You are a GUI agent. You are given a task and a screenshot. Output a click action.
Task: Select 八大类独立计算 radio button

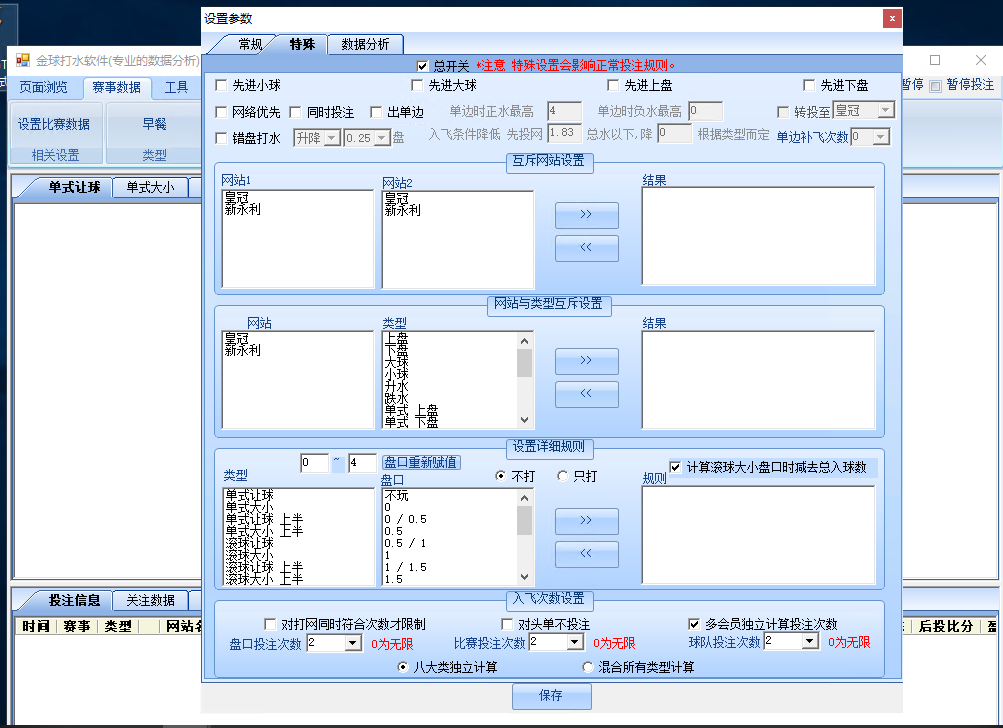click(x=403, y=667)
